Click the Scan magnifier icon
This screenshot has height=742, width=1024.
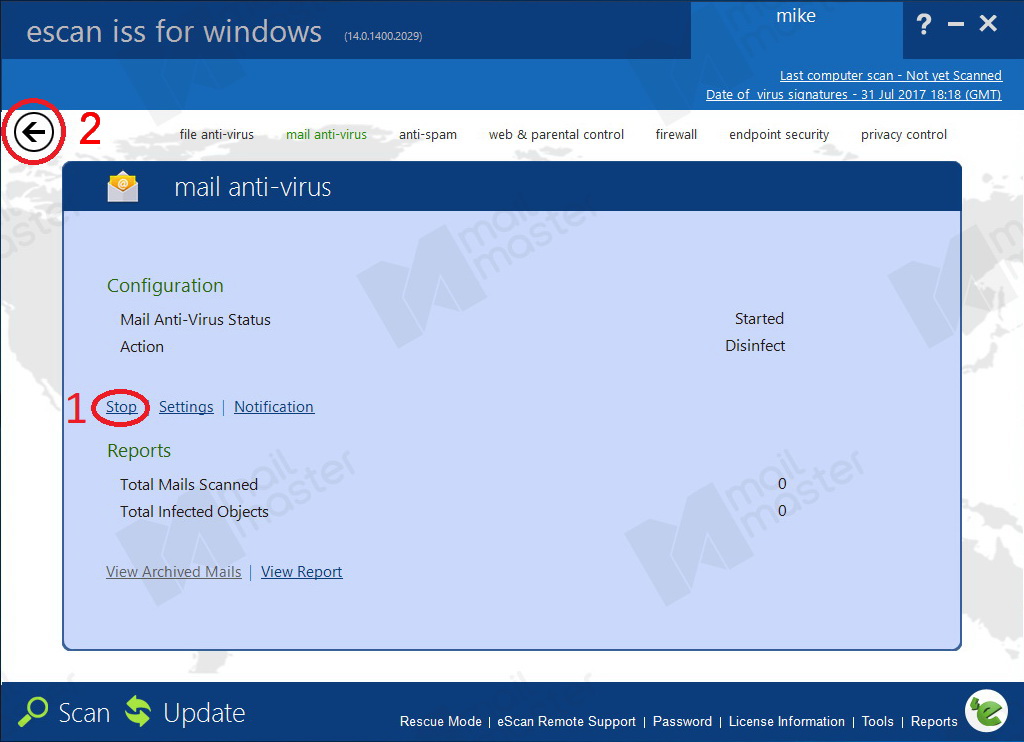point(33,711)
